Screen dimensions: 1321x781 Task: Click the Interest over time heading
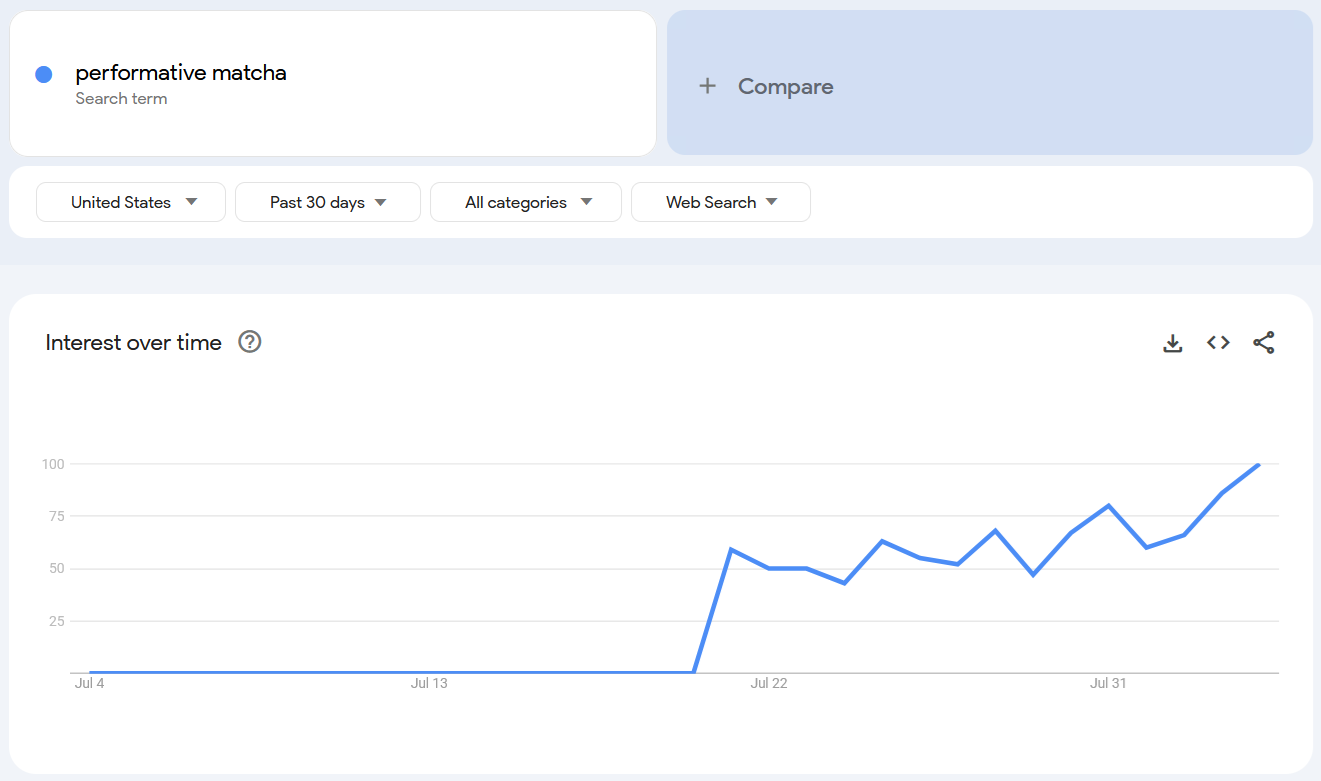(132, 342)
